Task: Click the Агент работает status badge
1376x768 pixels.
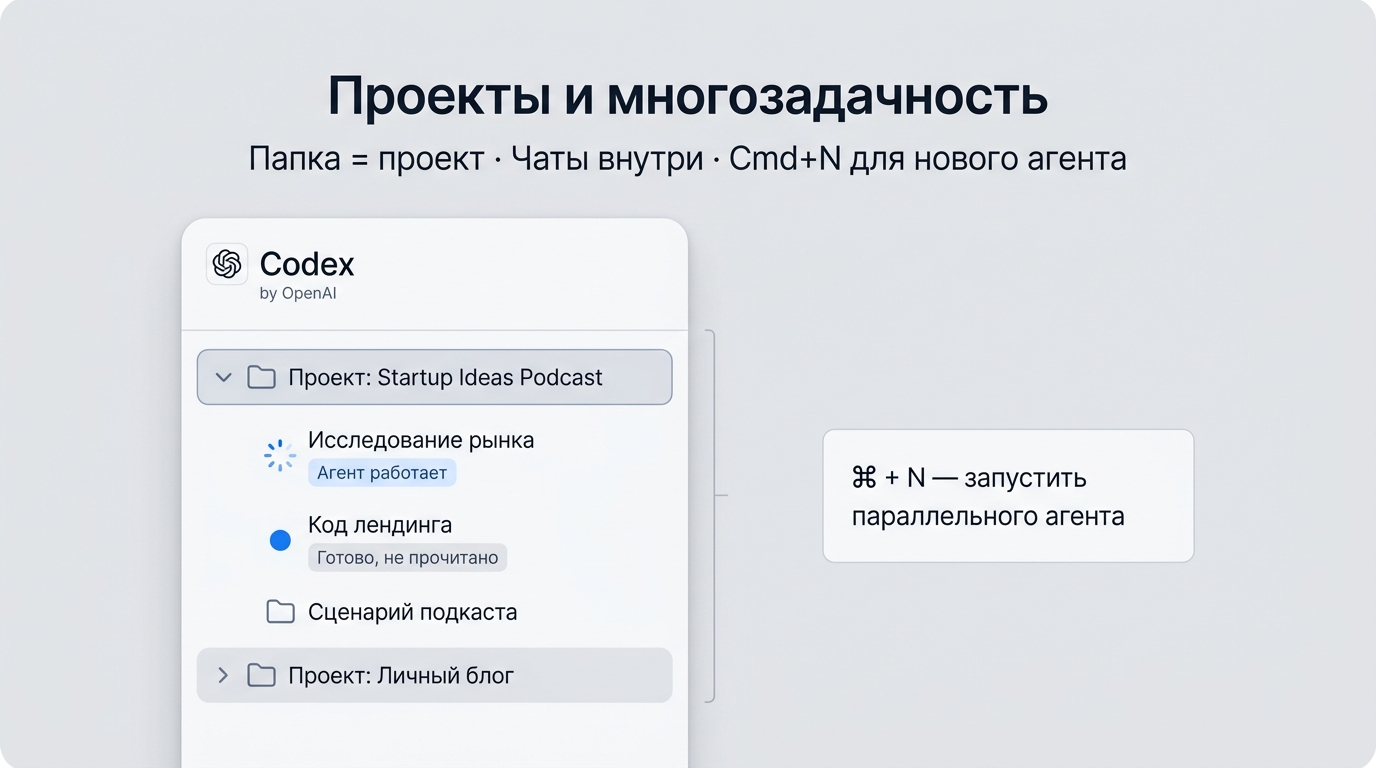Action: (382, 473)
